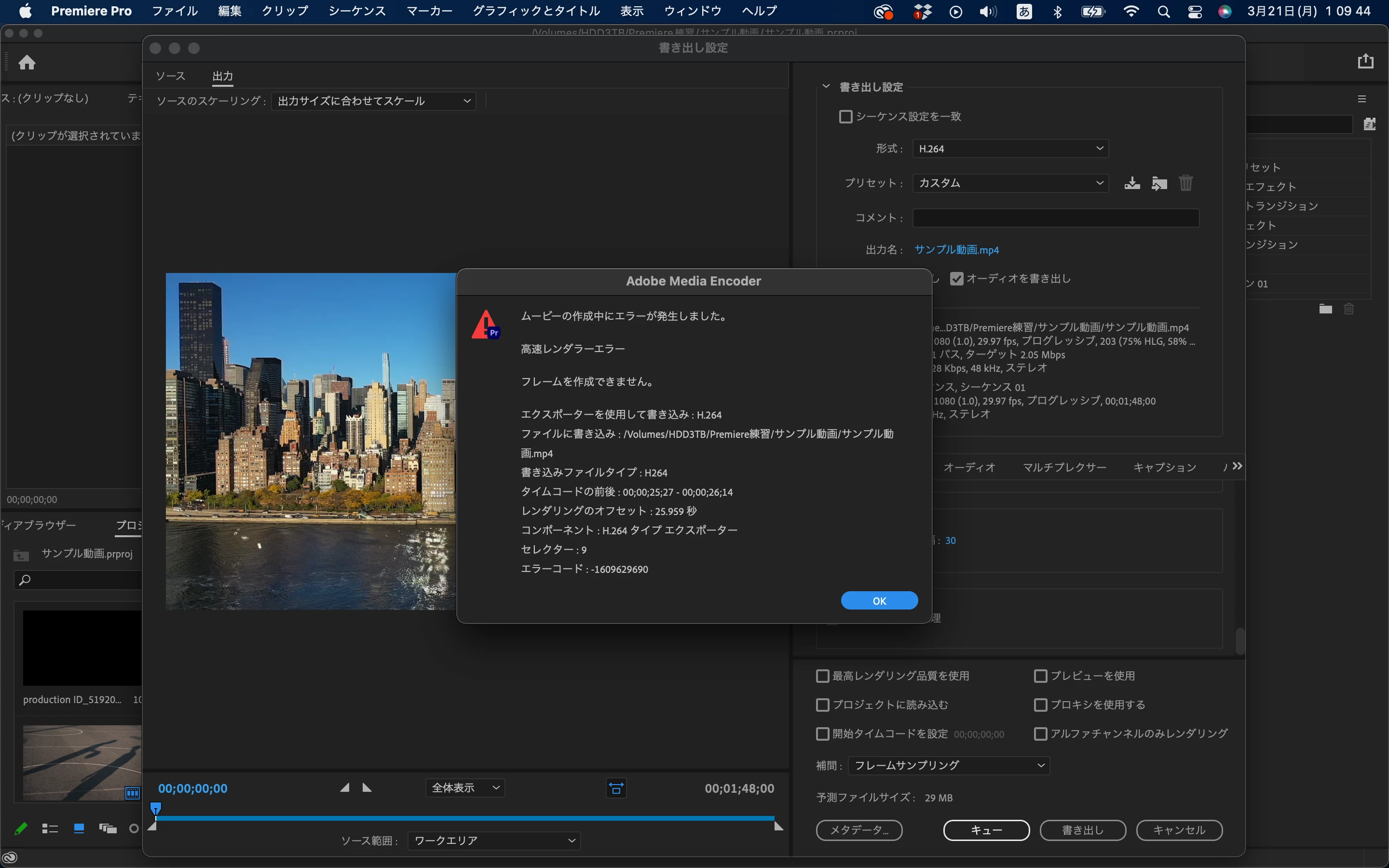Enable シーケンス設定を一致 checkbox
Viewport: 1389px width, 868px height.
click(845, 117)
